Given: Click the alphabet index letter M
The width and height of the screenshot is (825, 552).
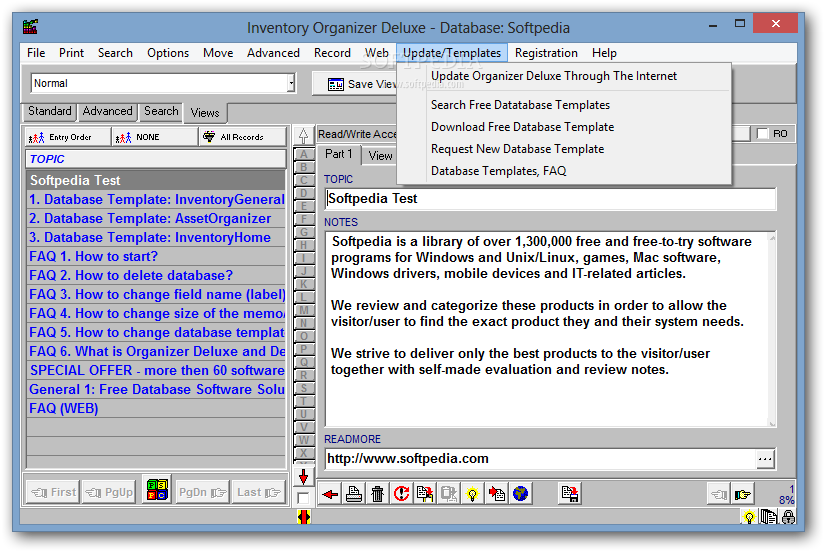Looking at the screenshot, I should pos(304,310).
